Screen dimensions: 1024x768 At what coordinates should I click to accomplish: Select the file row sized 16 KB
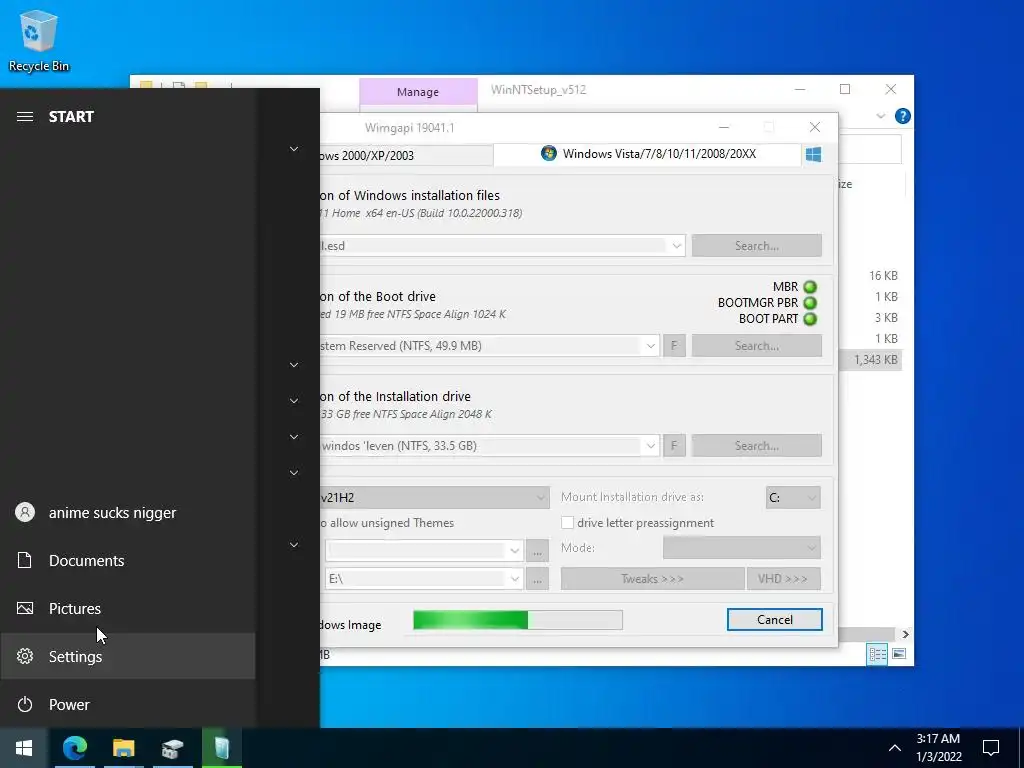tap(871, 276)
